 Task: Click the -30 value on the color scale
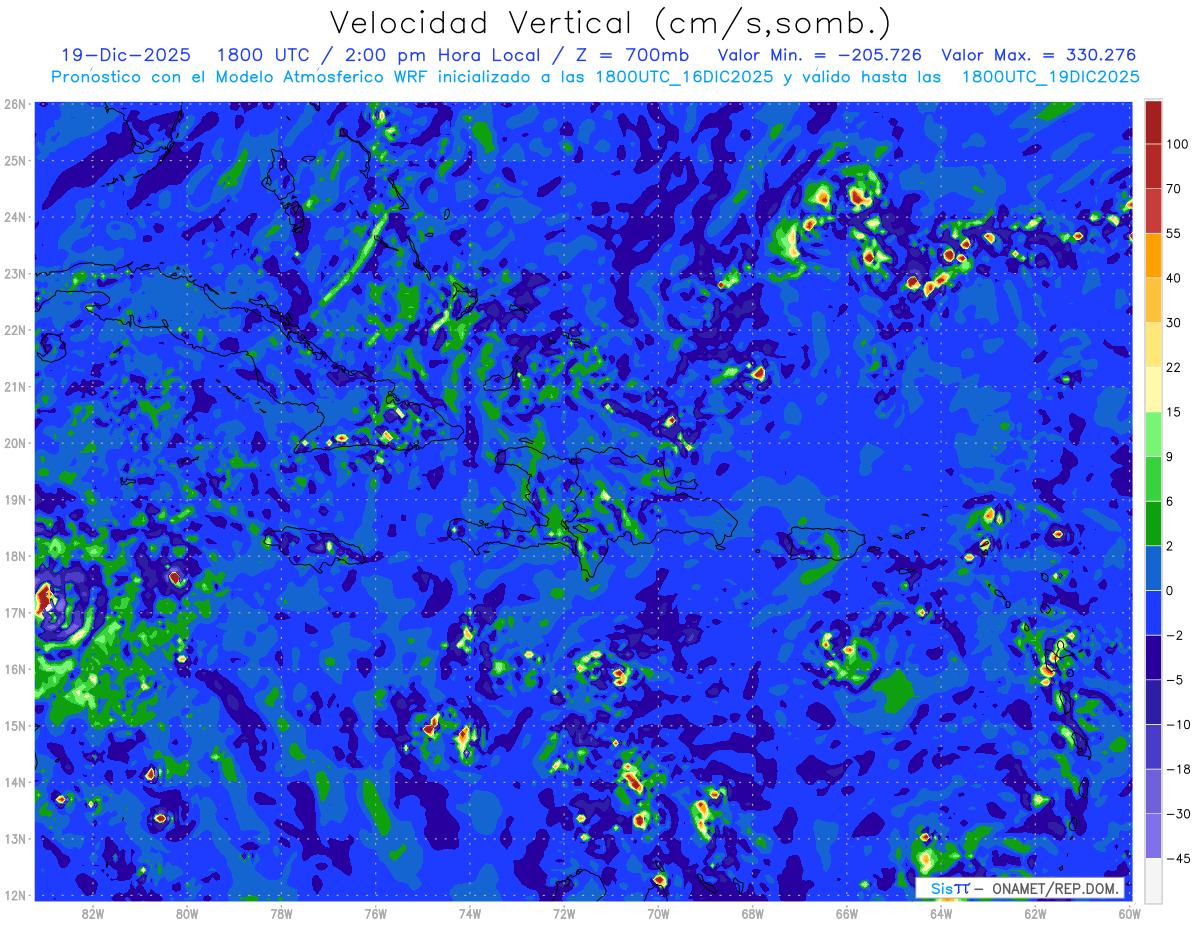tap(1178, 814)
